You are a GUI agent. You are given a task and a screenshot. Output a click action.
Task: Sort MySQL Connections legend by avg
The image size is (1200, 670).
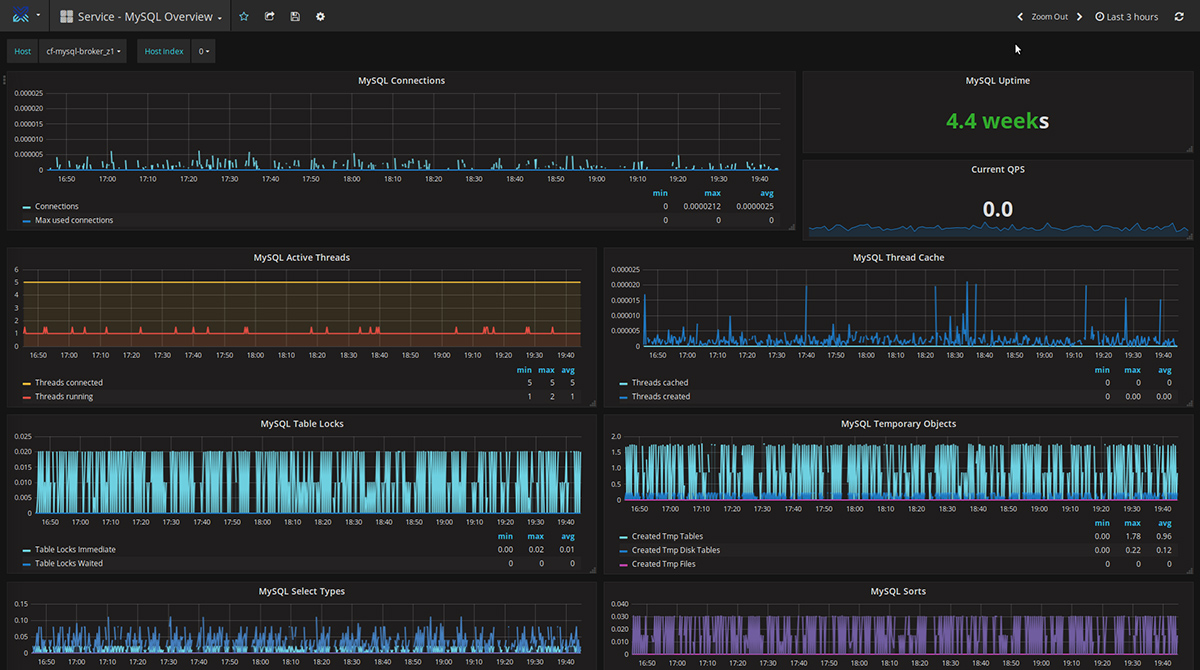(x=766, y=193)
